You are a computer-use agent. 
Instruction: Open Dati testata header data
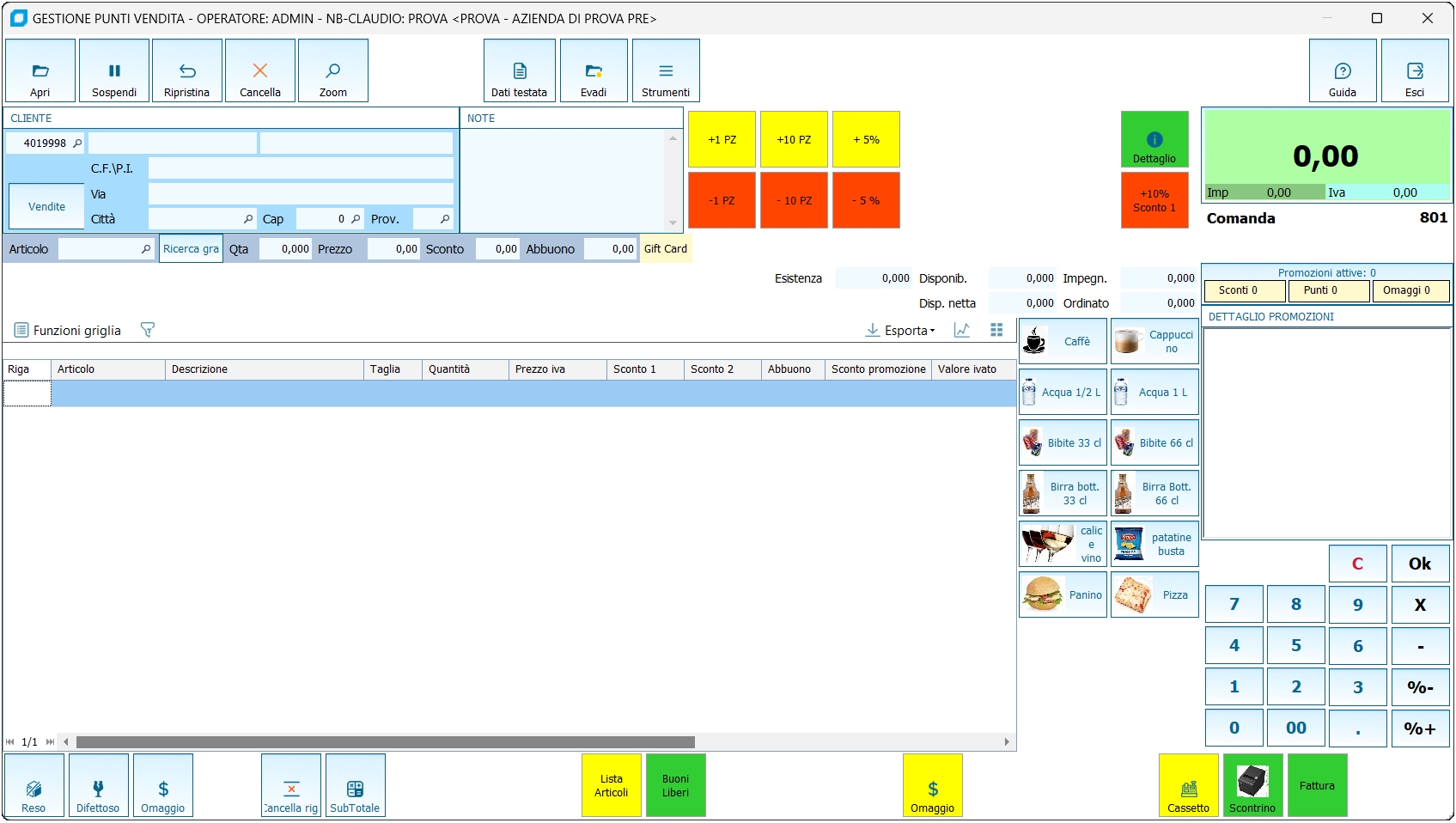coord(520,70)
